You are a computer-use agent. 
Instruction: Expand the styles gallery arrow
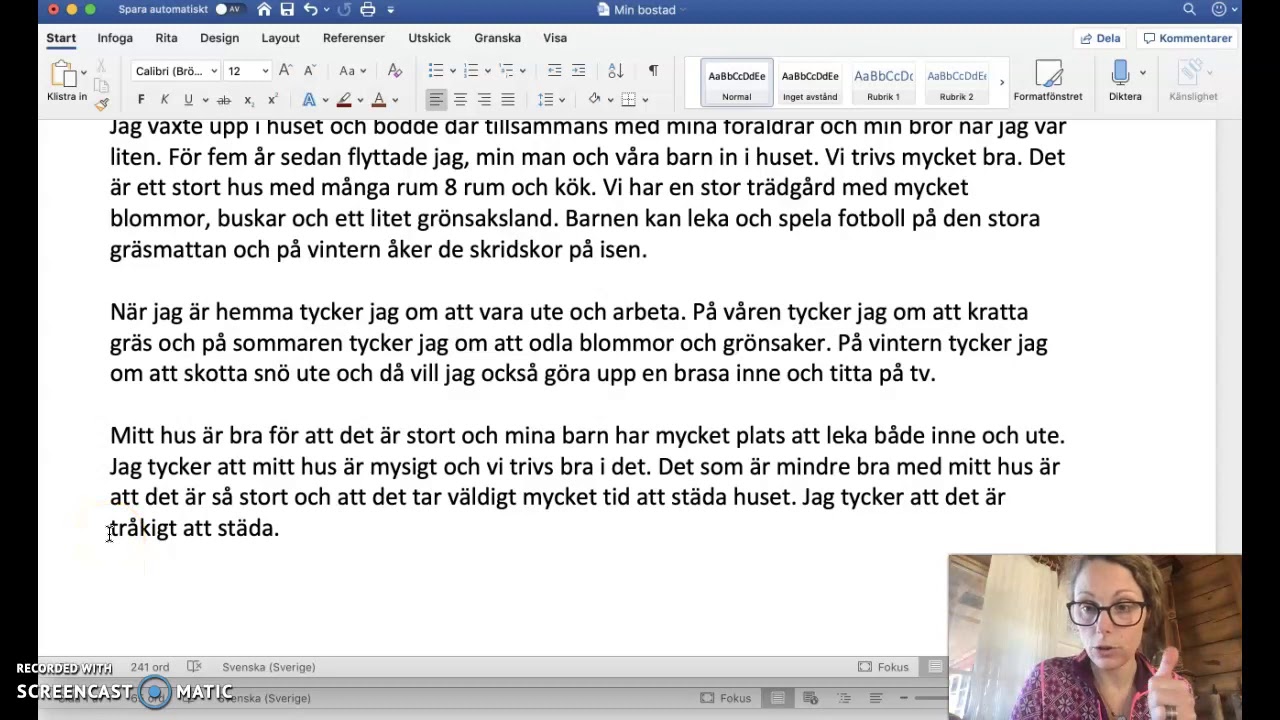[1001, 82]
